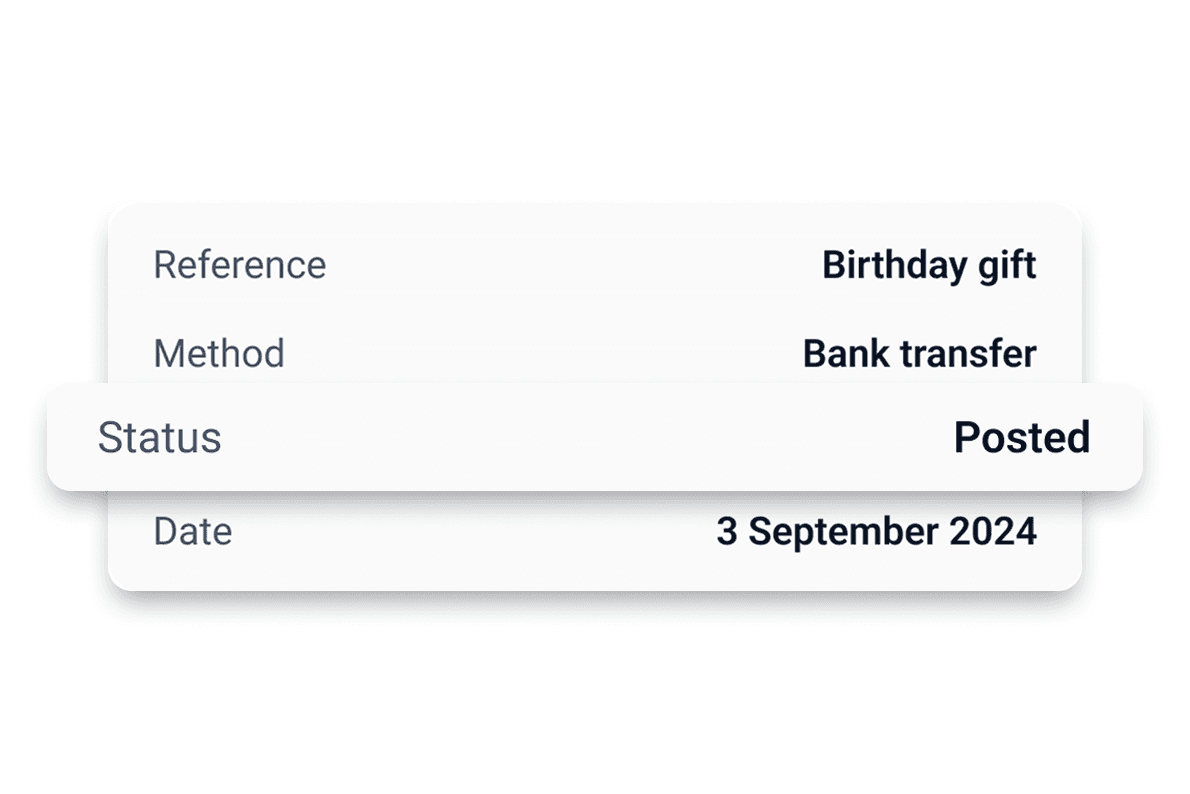
Task: Click the middle of the highlighted Status row
Action: pos(594,438)
